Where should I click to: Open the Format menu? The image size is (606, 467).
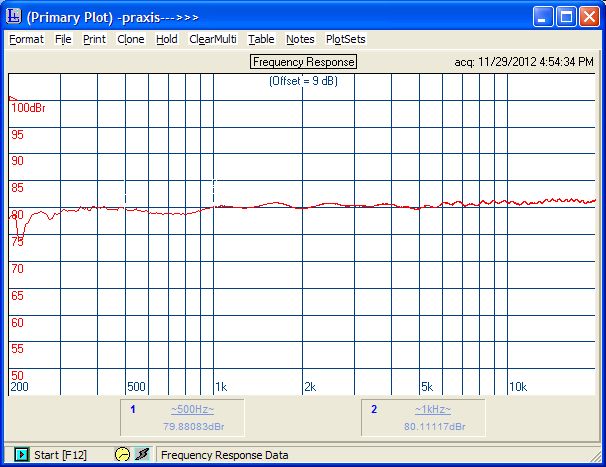[x=27, y=39]
